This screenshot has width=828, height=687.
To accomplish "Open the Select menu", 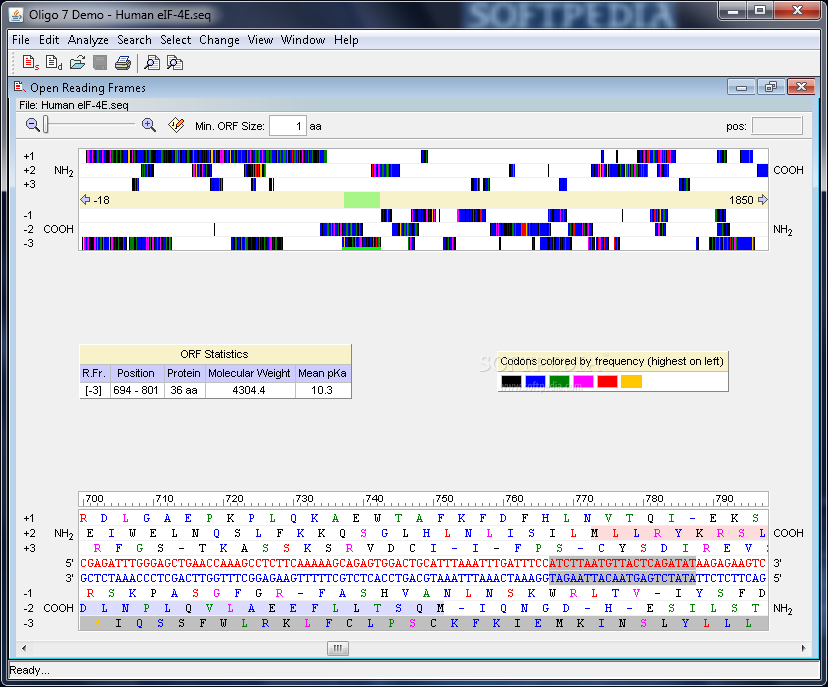I will coord(175,40).
